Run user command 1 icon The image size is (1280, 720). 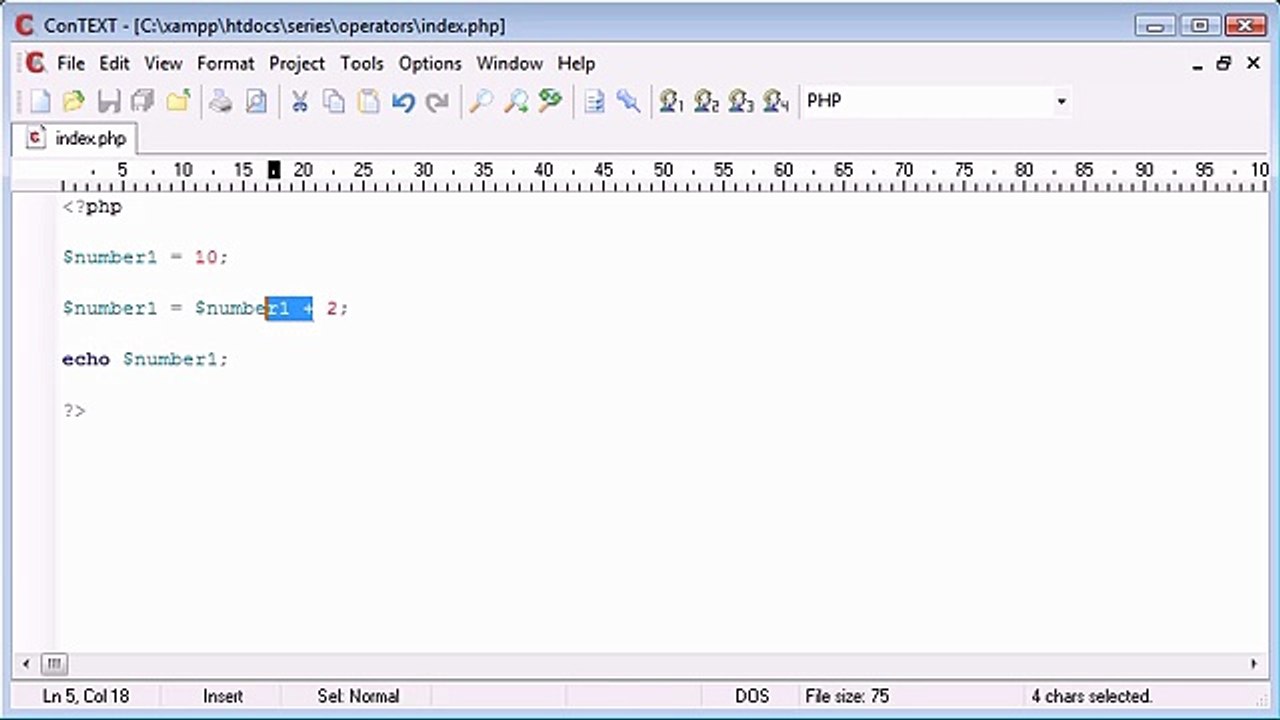[x=671, y=101]
